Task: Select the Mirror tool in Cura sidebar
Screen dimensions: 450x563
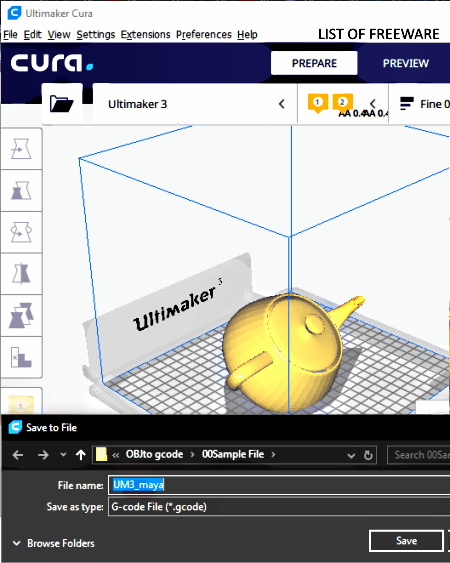Action: [21, 274]
